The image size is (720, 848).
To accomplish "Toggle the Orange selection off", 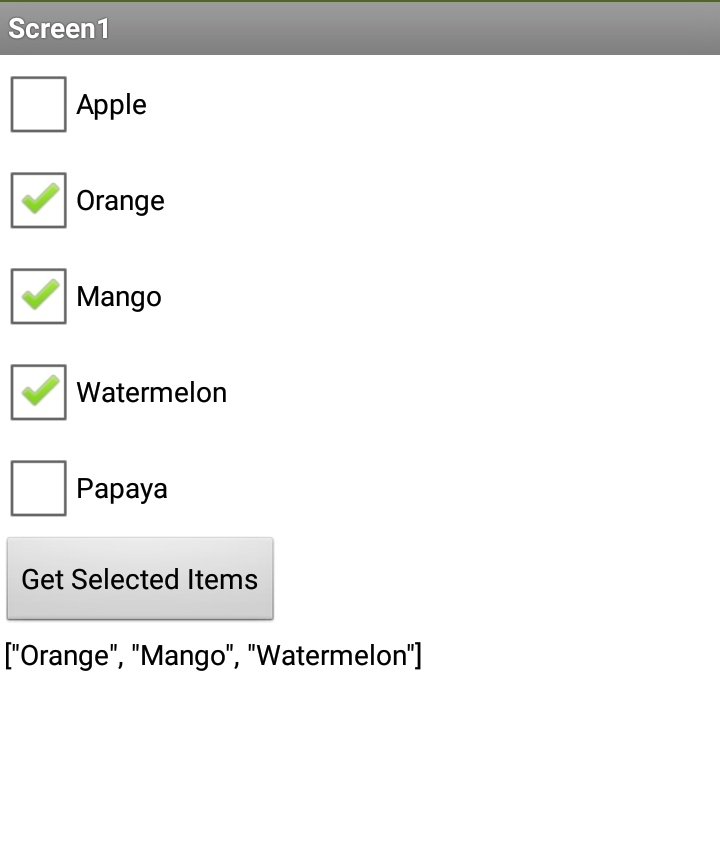I will click(37, 200).
